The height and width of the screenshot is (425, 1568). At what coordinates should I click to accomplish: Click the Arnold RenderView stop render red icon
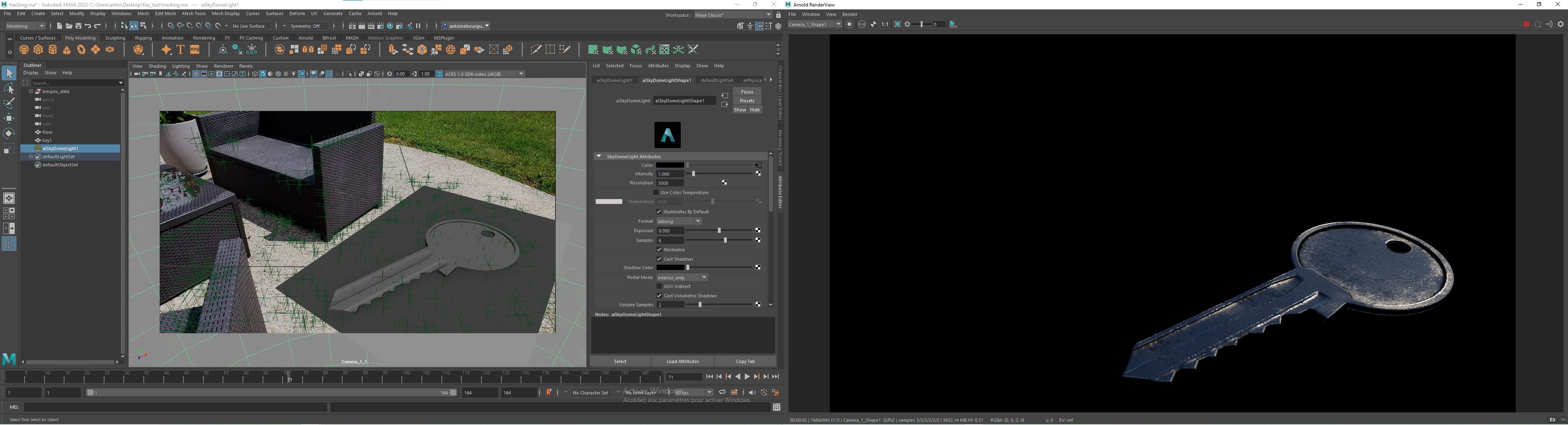1526,24
